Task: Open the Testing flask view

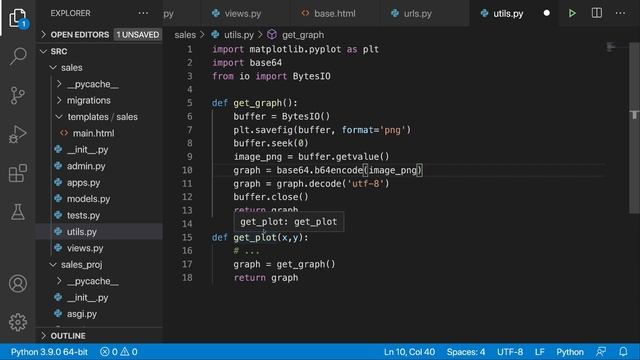Action: coord(18,212)
